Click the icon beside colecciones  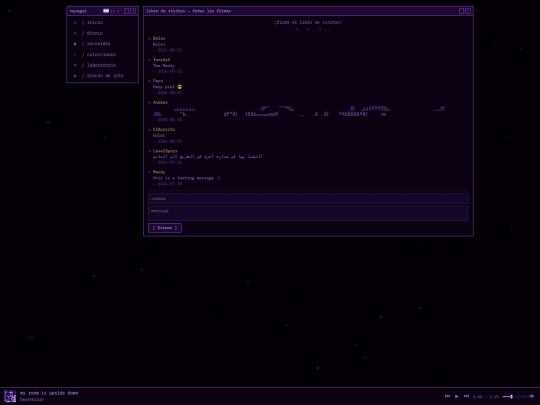pos(75,55)
